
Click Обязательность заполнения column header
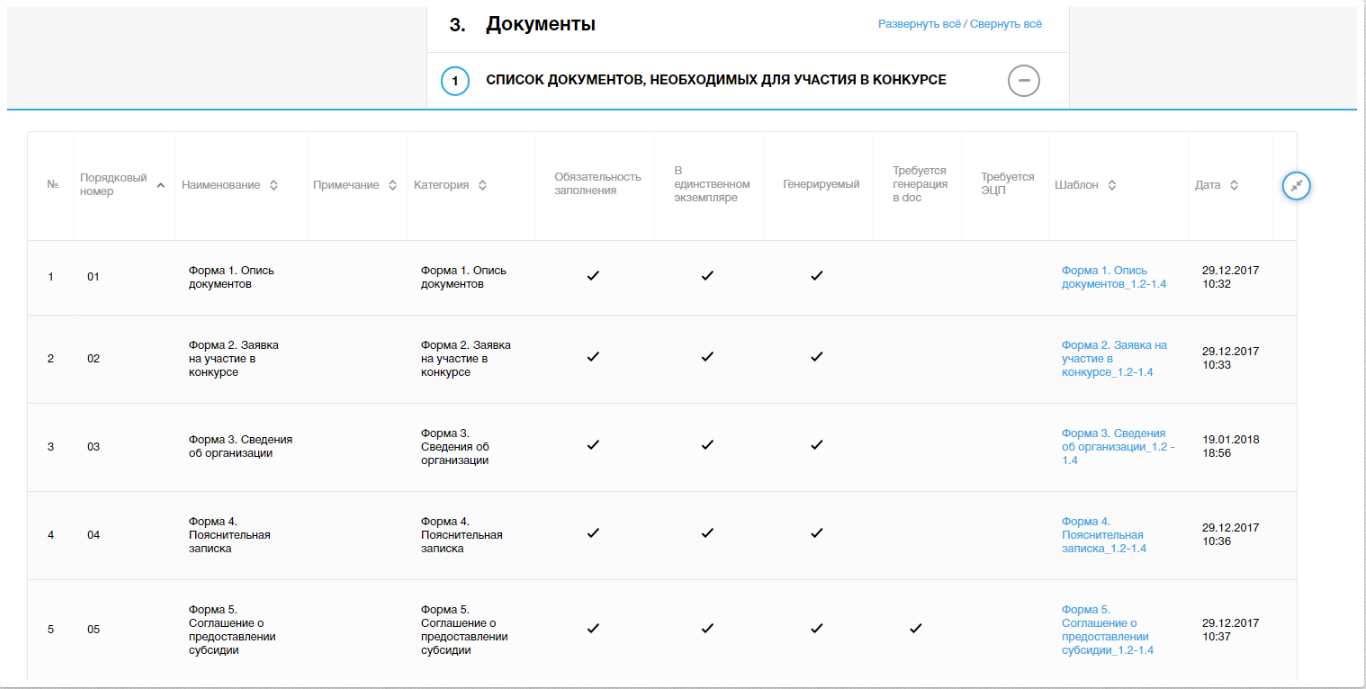pyautogui.click(x=597, y=184)
